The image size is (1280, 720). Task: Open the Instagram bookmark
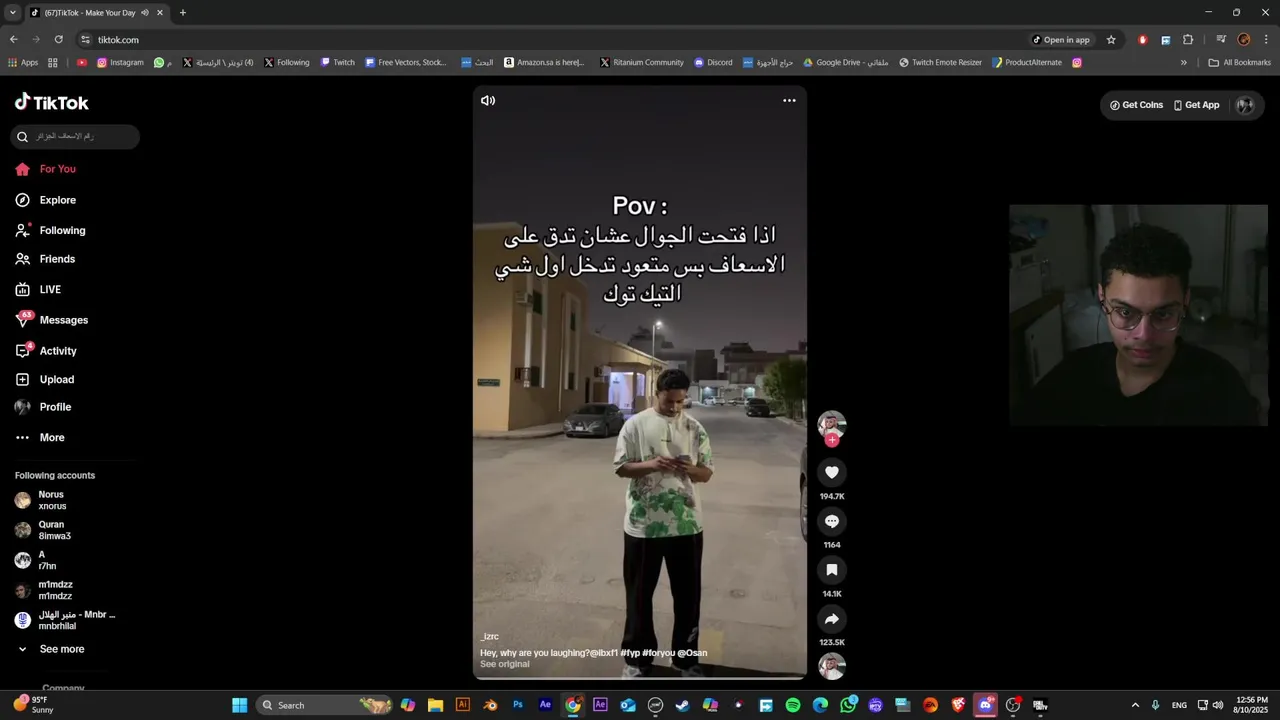(120, 62)
